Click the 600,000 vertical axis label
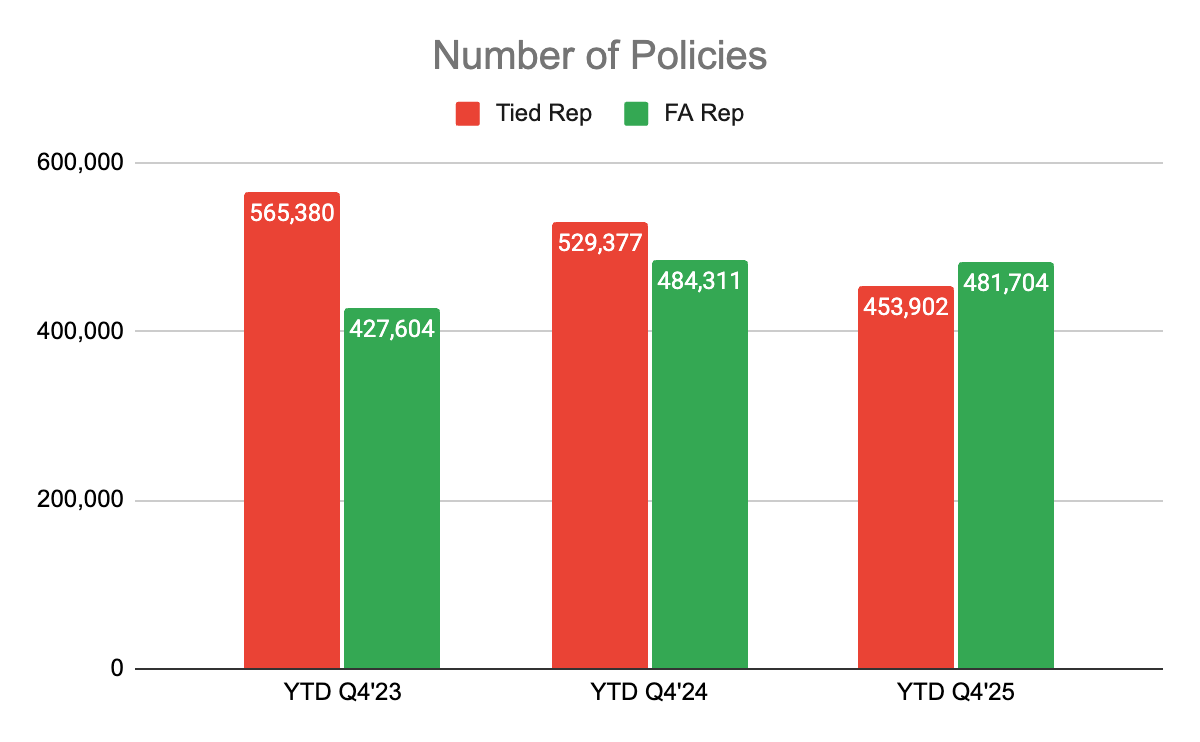Viewport: 1200px width, 742px height. tap(78, 162)
